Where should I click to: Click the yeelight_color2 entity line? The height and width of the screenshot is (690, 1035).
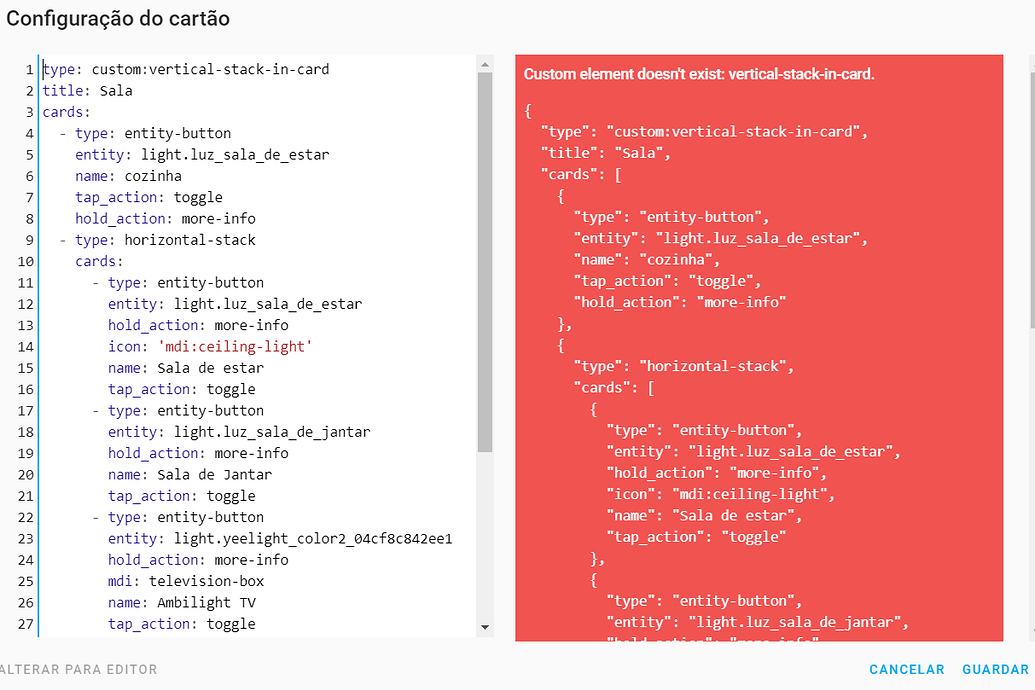tap(280, 539)
